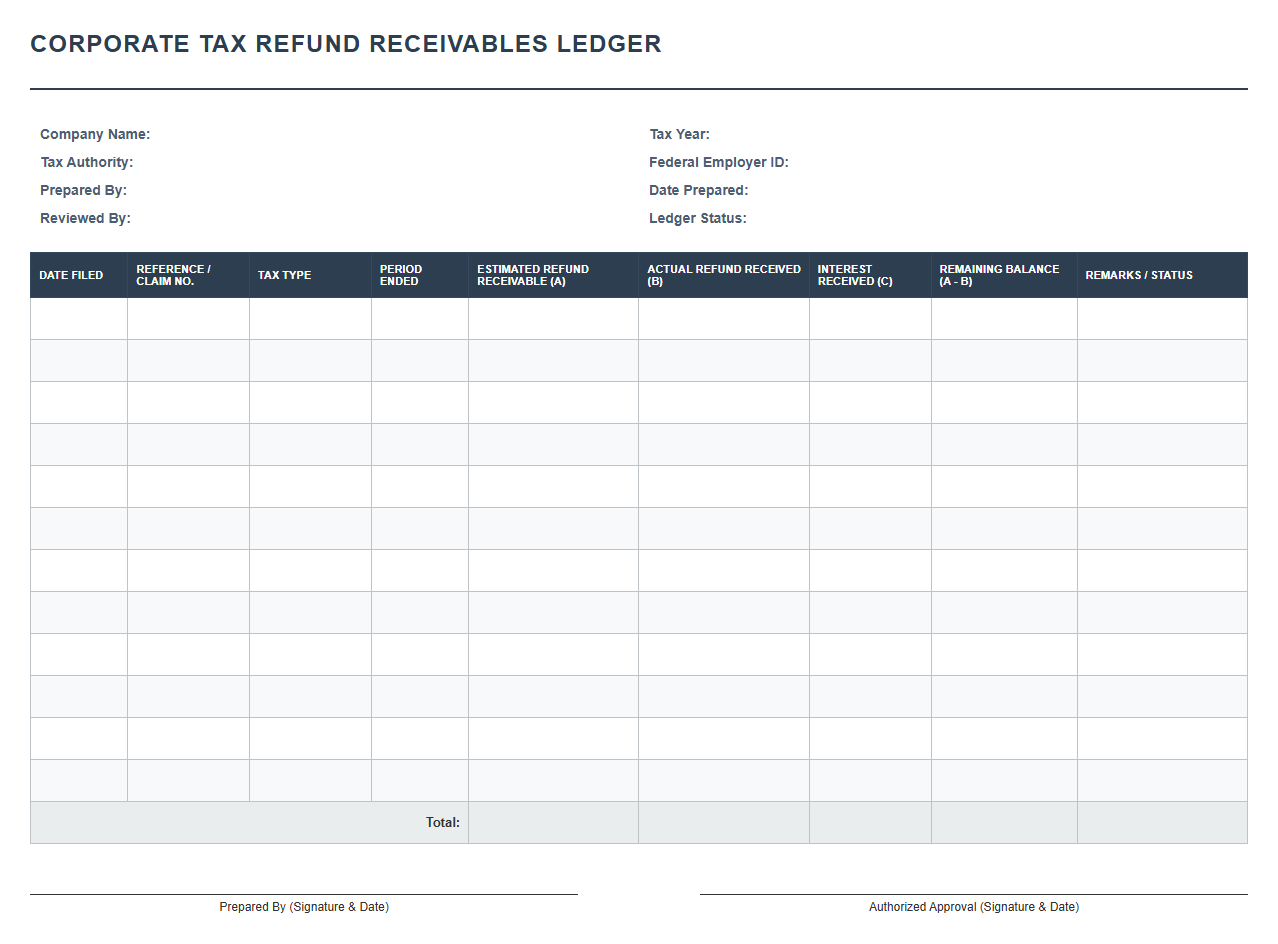Click the Reviewed By label
This screenshot has width=1278, height=944.
tap(85, 218)
